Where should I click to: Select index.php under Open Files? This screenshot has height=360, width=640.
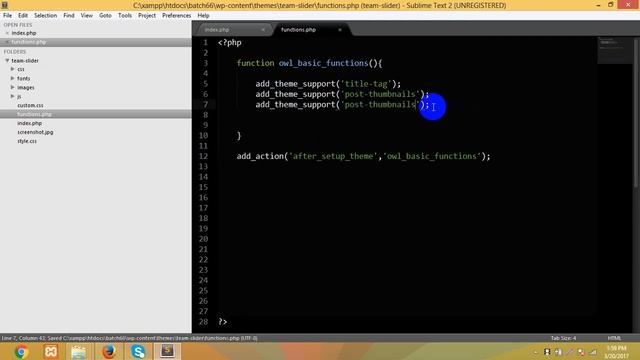click(24, 33)
